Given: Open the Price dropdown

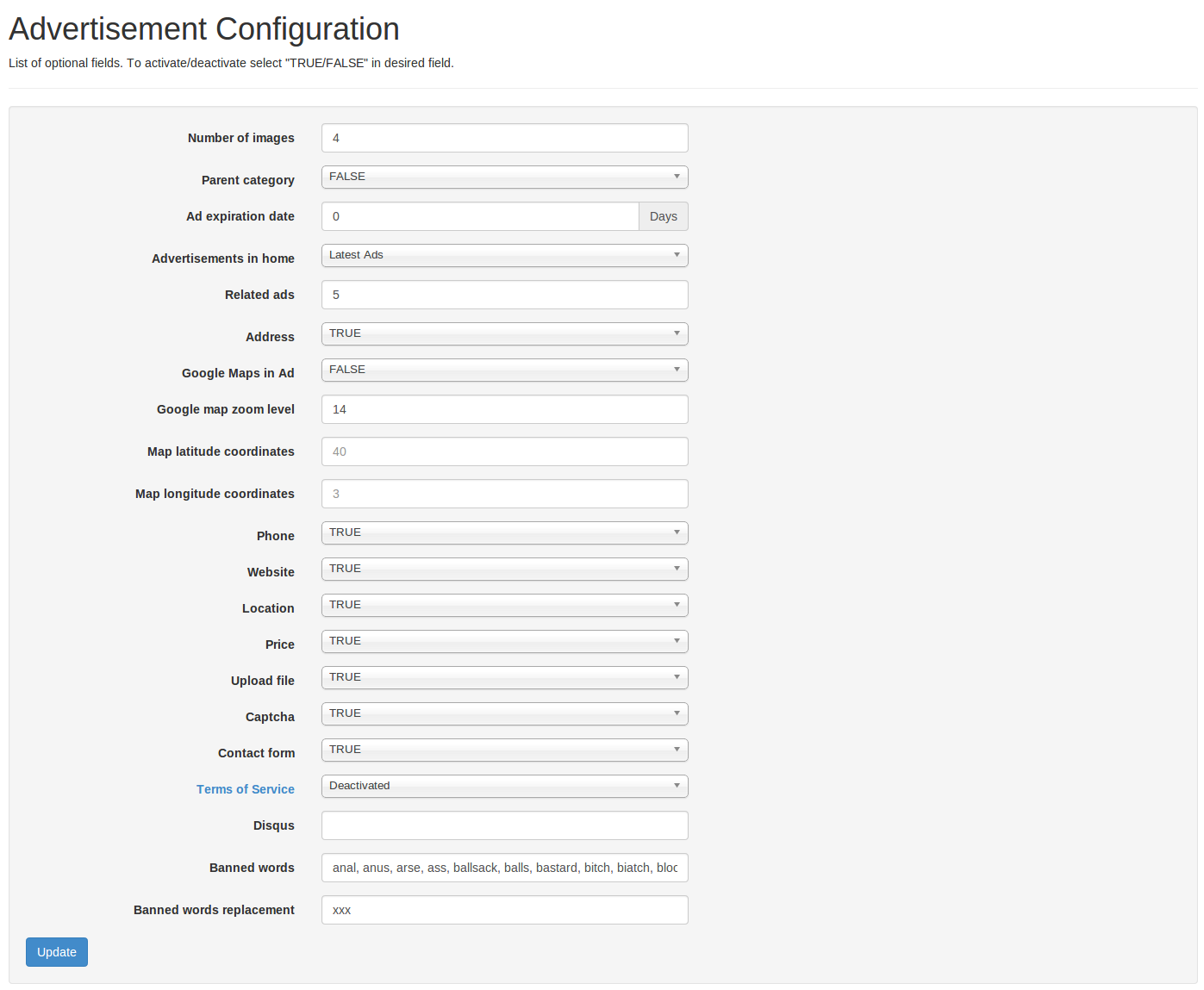Looking at the screenshot, I should (504, 641).
